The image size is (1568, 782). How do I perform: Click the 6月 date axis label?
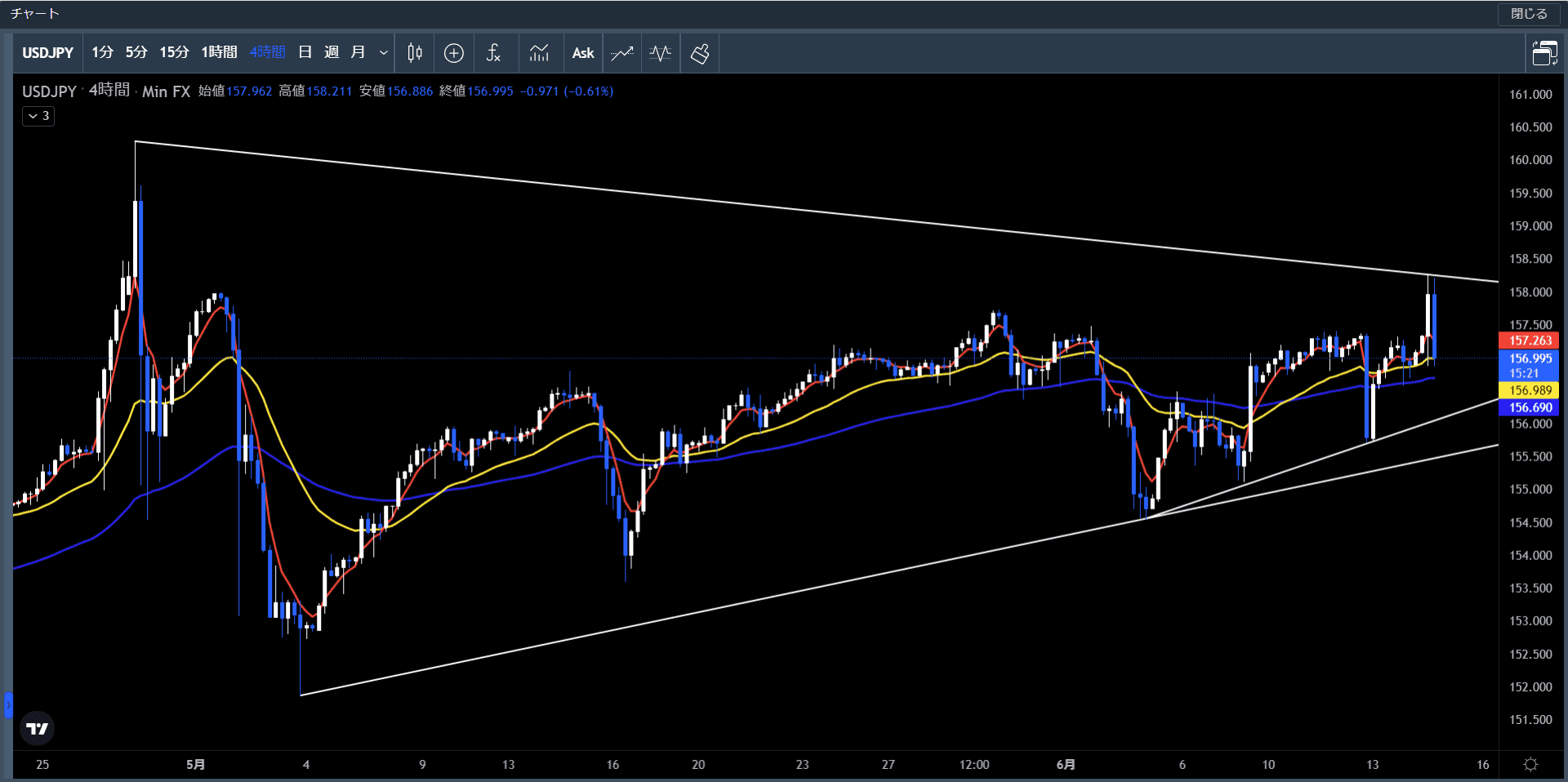tap(1066, 765)
